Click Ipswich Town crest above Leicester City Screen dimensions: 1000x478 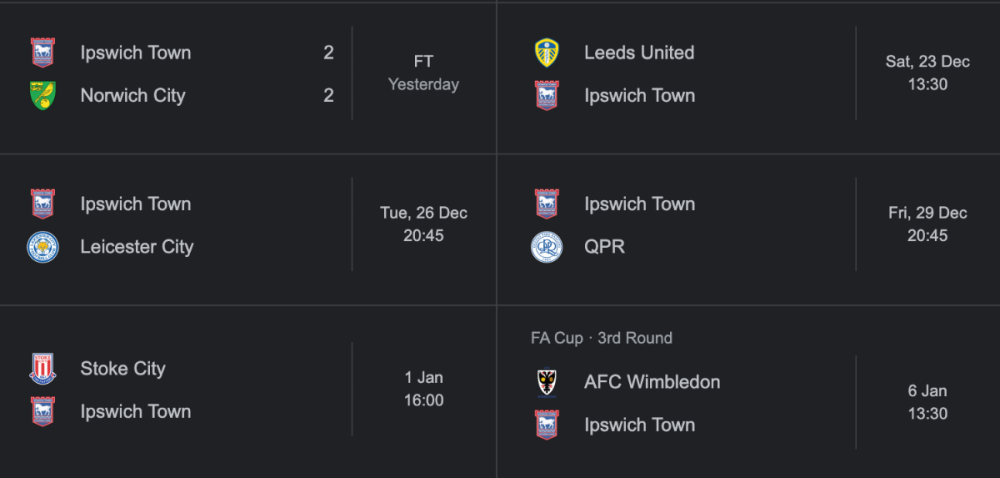(x=43, y=204)
